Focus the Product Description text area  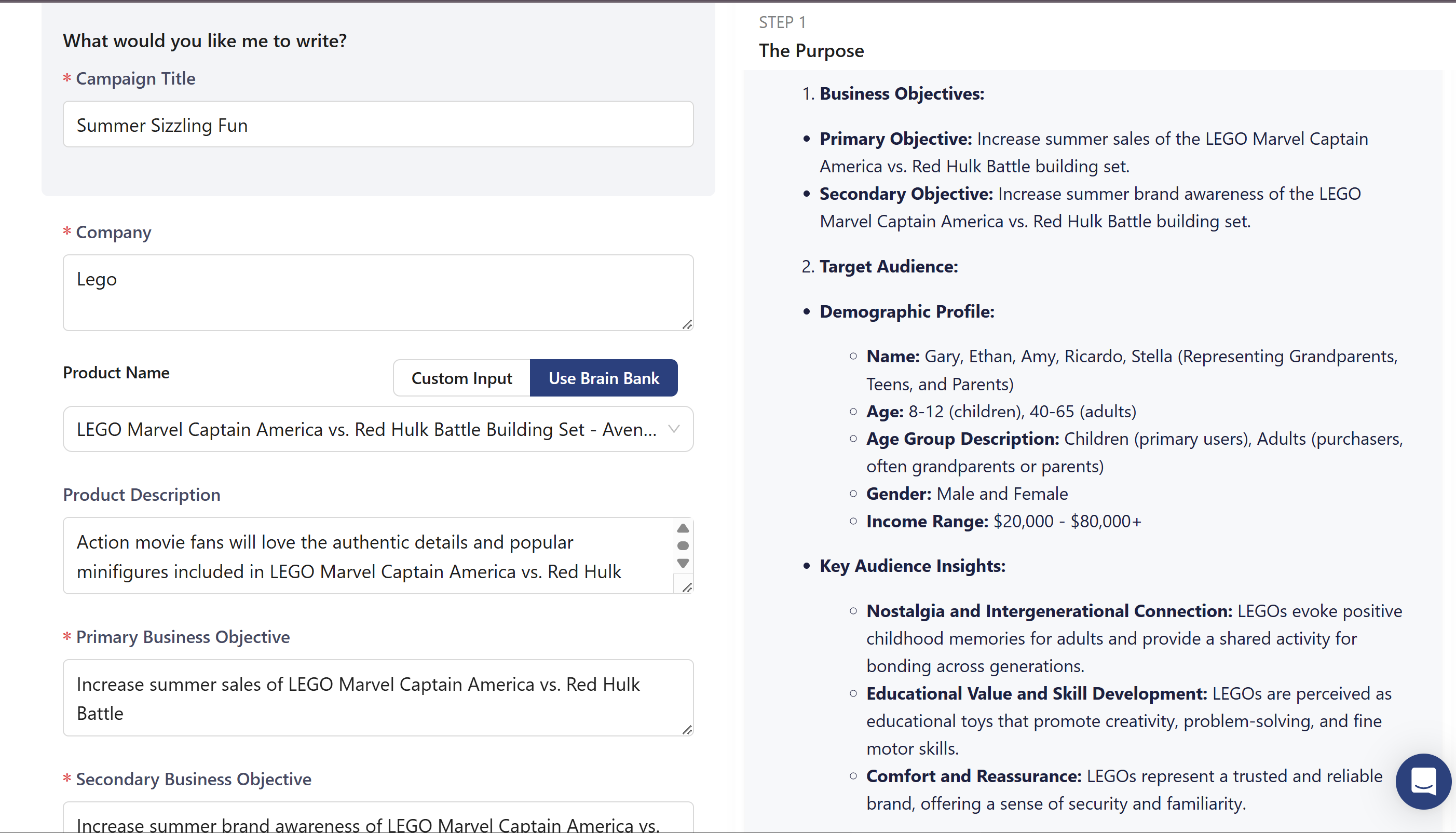[366, 556]
